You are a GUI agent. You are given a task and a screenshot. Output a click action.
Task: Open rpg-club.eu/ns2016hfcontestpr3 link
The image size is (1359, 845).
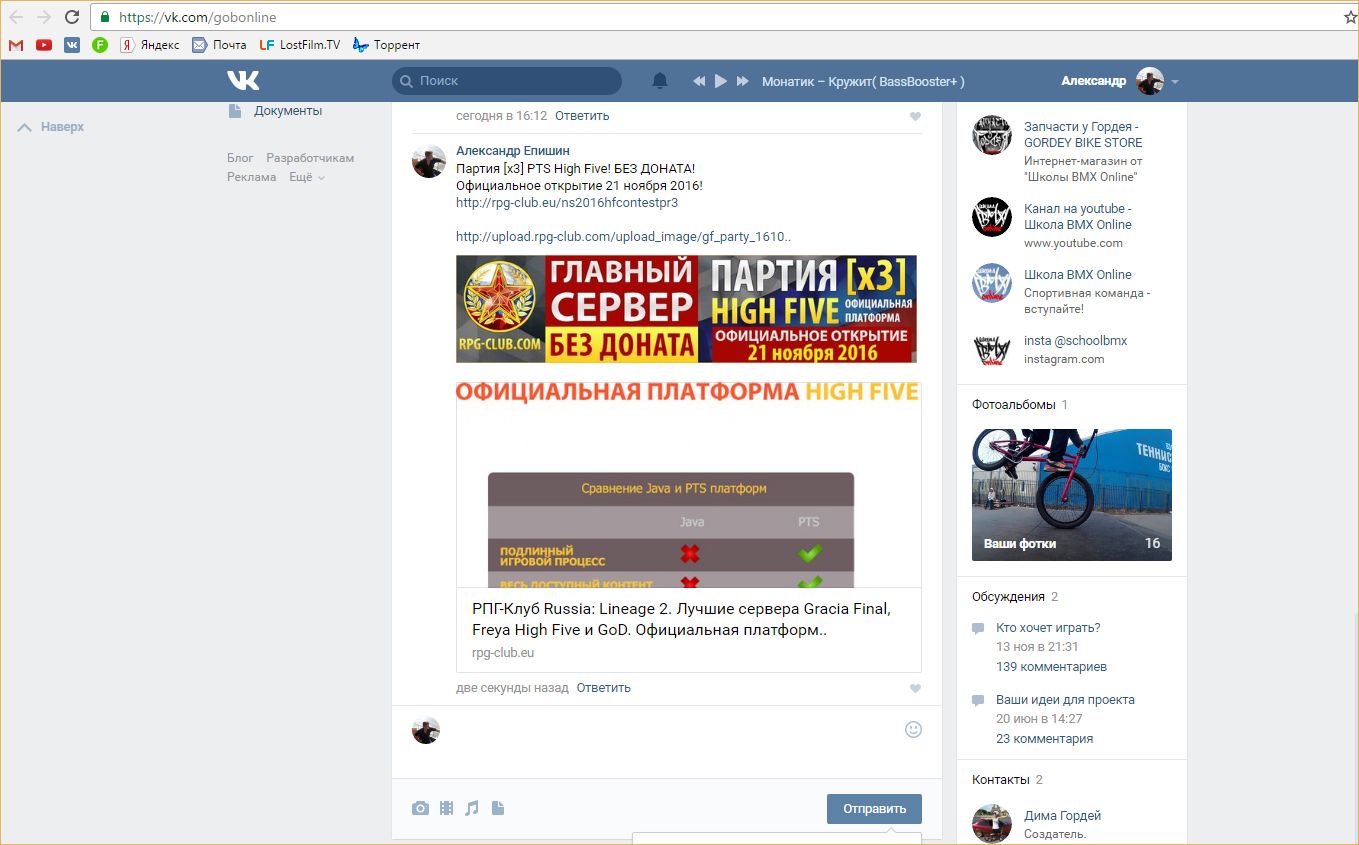(x=567, y=202)
